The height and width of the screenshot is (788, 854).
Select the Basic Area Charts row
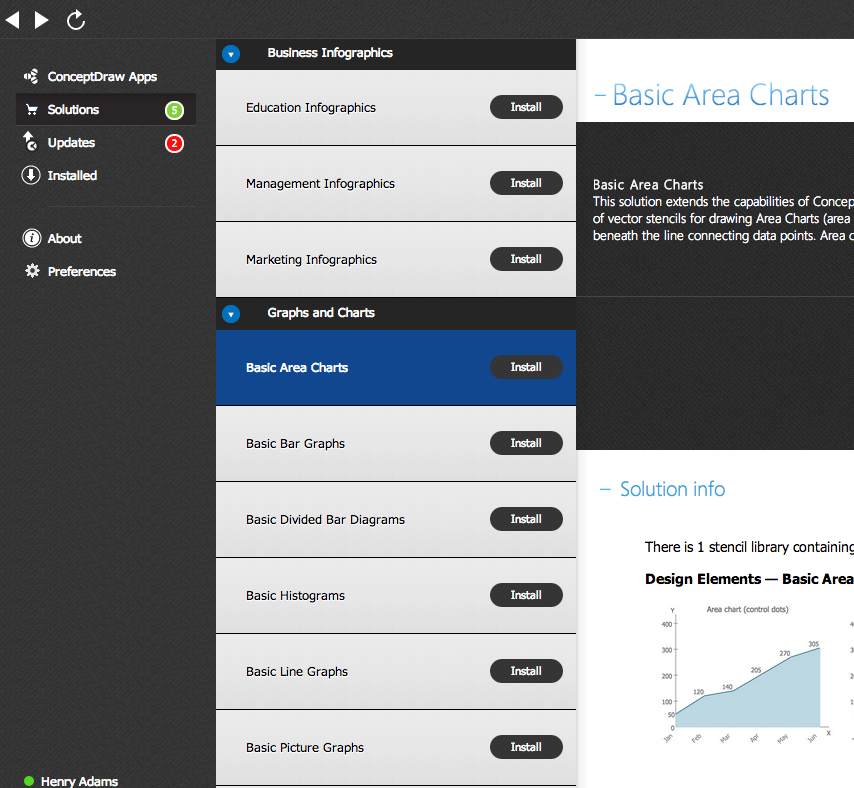click(x=396, y=368)
